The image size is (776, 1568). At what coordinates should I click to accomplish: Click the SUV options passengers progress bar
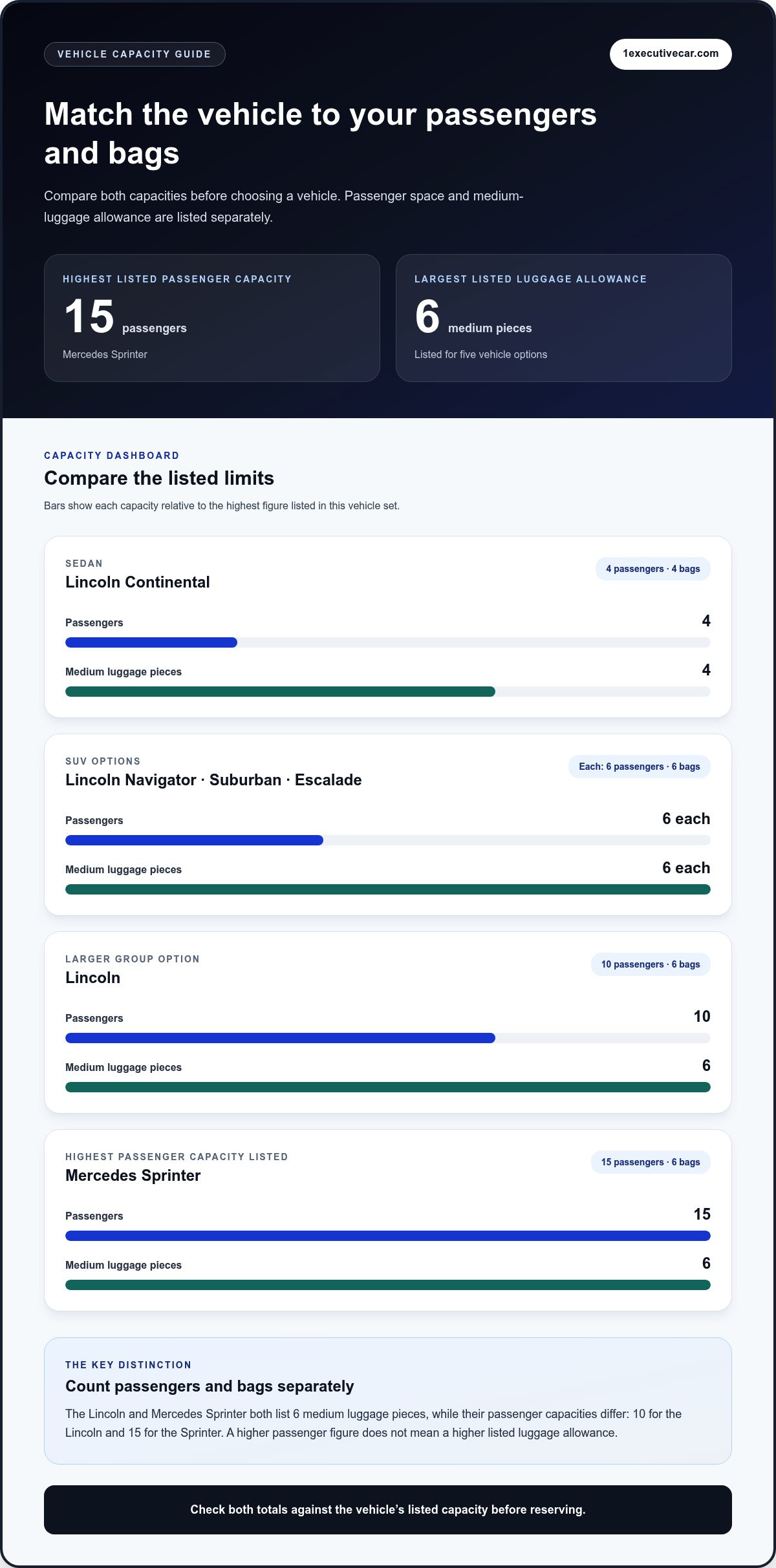pos(388,840)
